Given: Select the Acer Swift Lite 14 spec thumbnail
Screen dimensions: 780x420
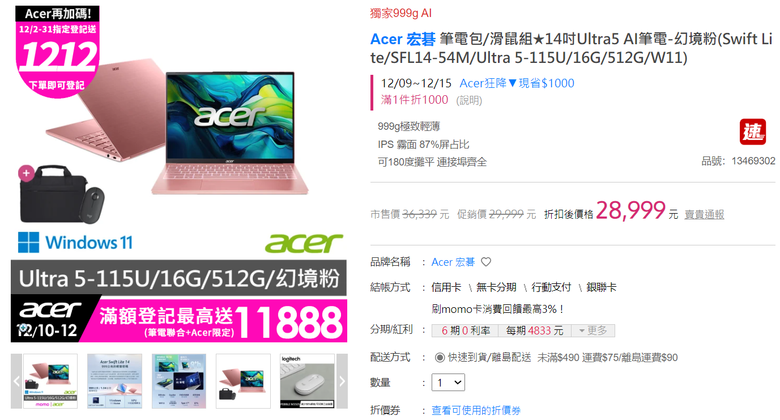Looking at the screenshot, I should tap(114, 381).
